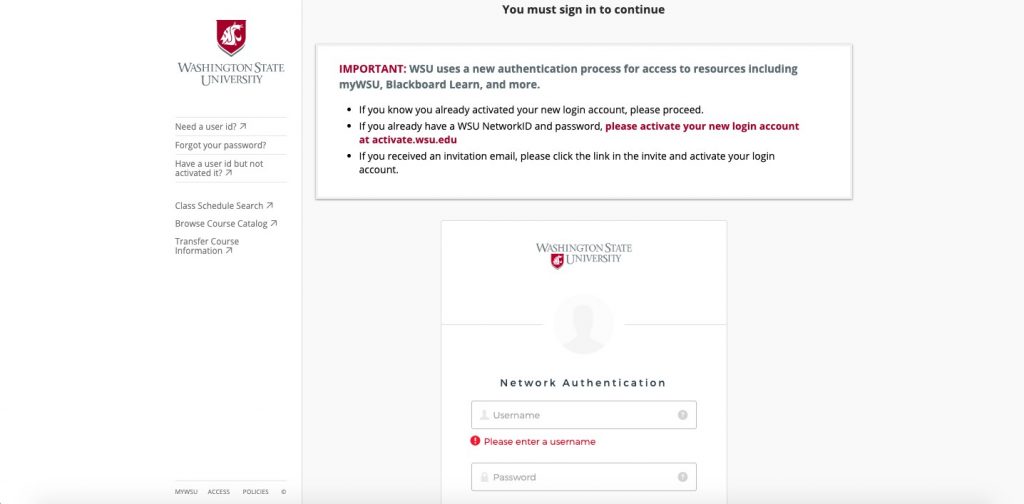The width and height of the screenshot is (1024, 504).
Task: Click the WSU cougar shield logo in sidebar
Action: [x=231, y=37]
